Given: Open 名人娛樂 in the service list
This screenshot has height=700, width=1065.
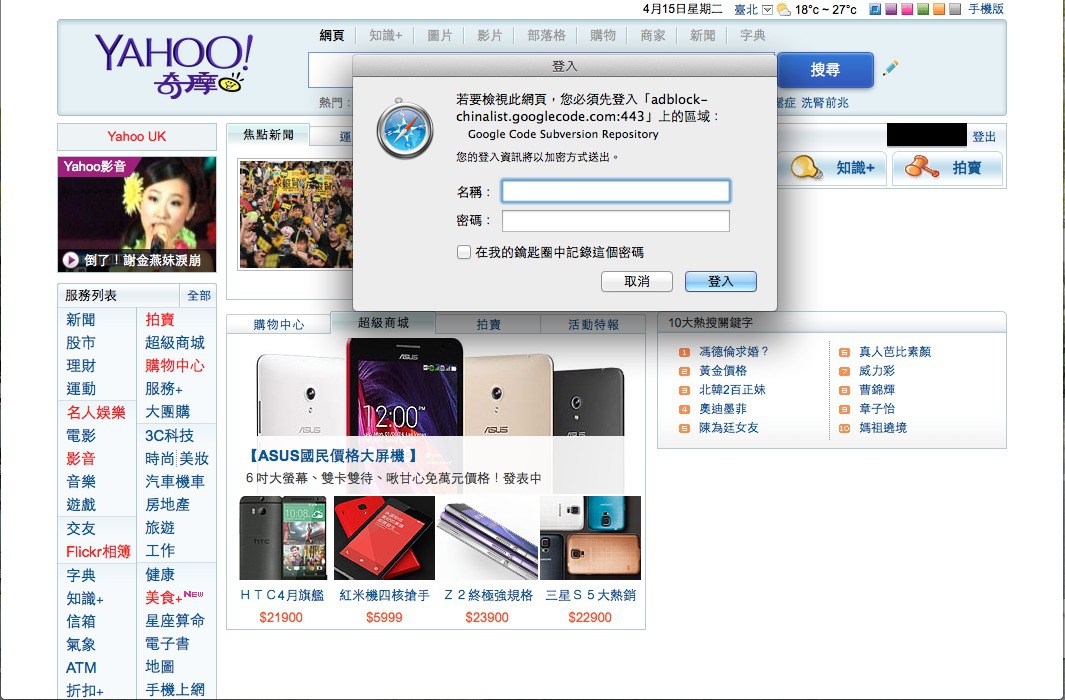Looking at the screenshot, I should pos(96,412).
